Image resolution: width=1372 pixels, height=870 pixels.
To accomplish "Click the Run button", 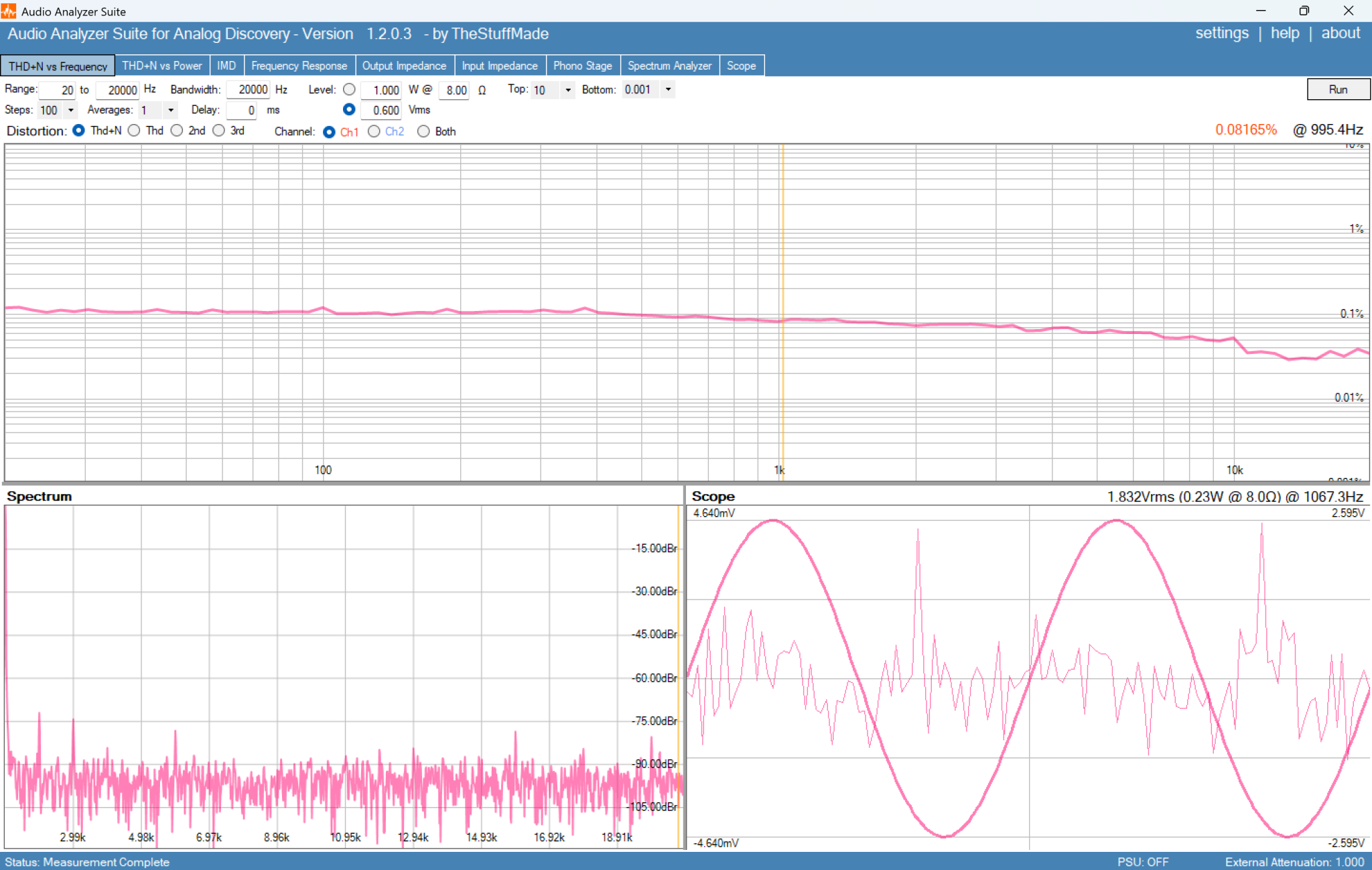I will coord(1338,89).
